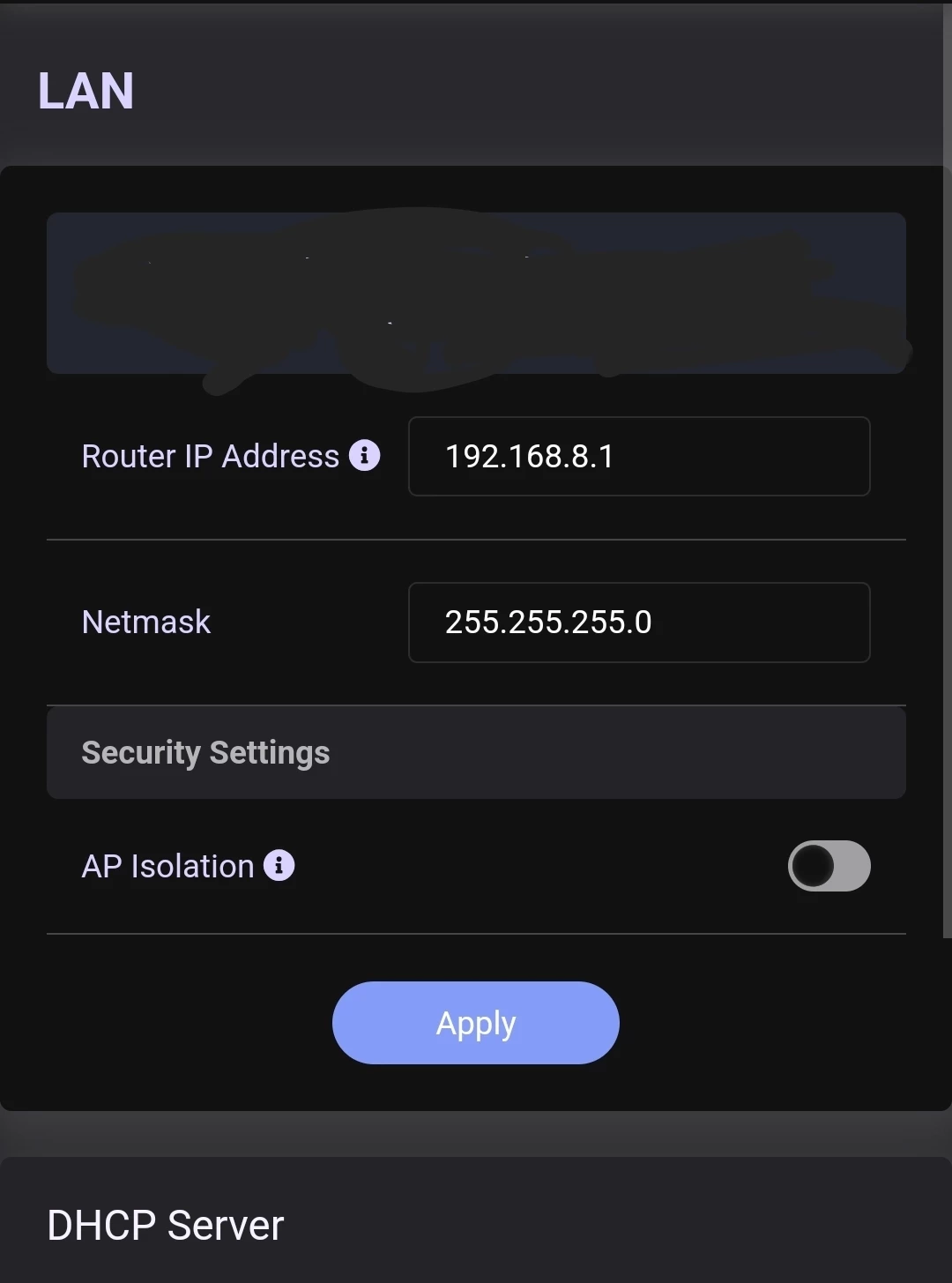Image resolution: width=952 pixels, height=1283 pixels.
Task: Click the LAN page heading
Action: 86,91
